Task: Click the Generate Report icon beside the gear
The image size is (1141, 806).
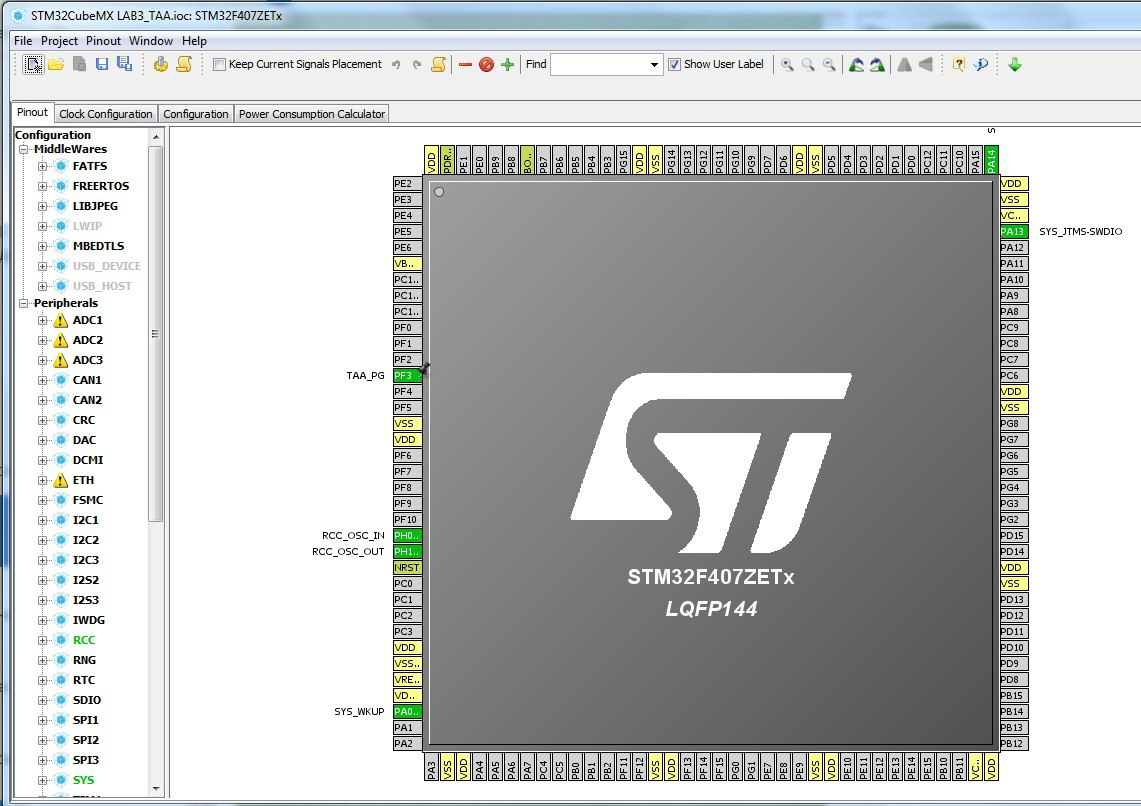Action: click(184, 64)
